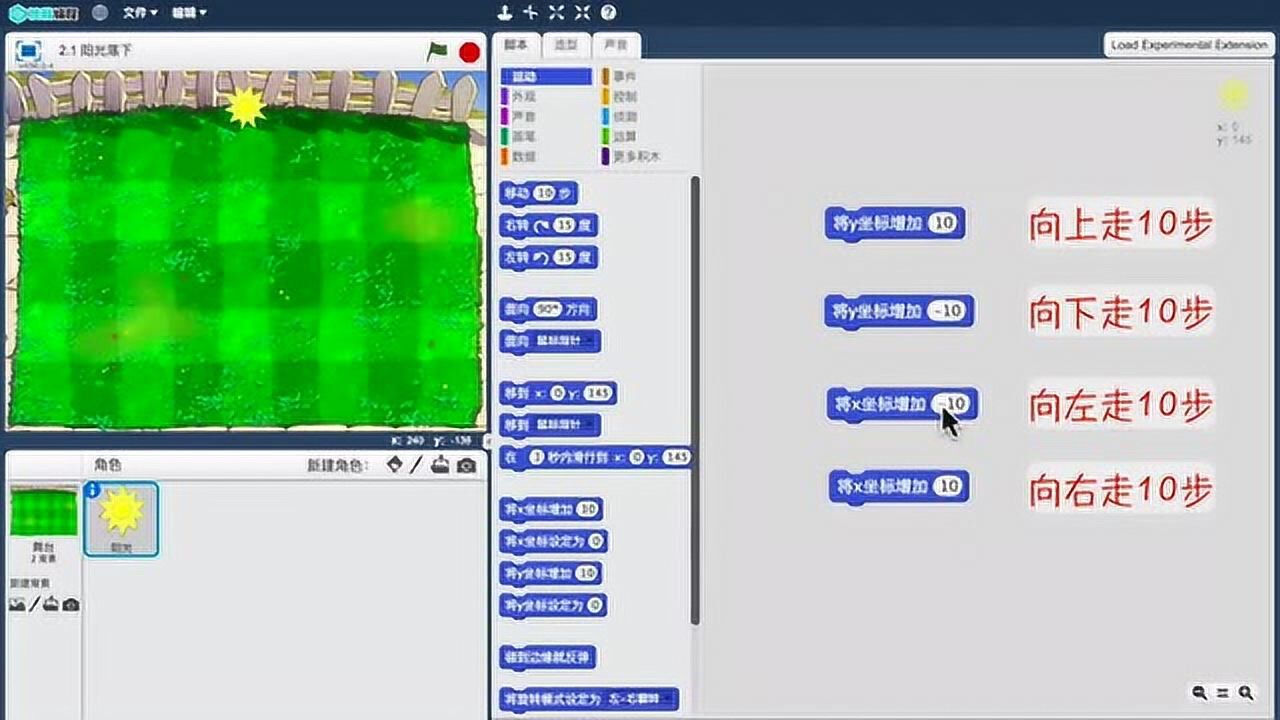Click small stage layout toggle icon
Image resolution: width=1280 pixels, height=720 pixels.
(488, 441)
